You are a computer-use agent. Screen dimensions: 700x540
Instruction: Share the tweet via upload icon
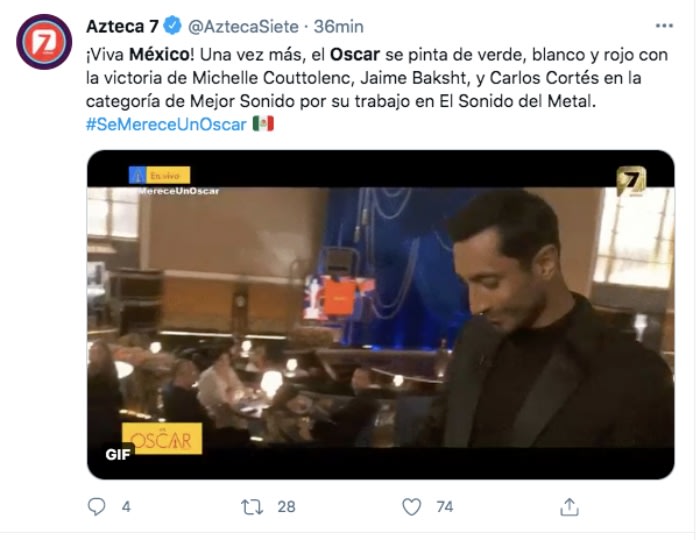569,507
